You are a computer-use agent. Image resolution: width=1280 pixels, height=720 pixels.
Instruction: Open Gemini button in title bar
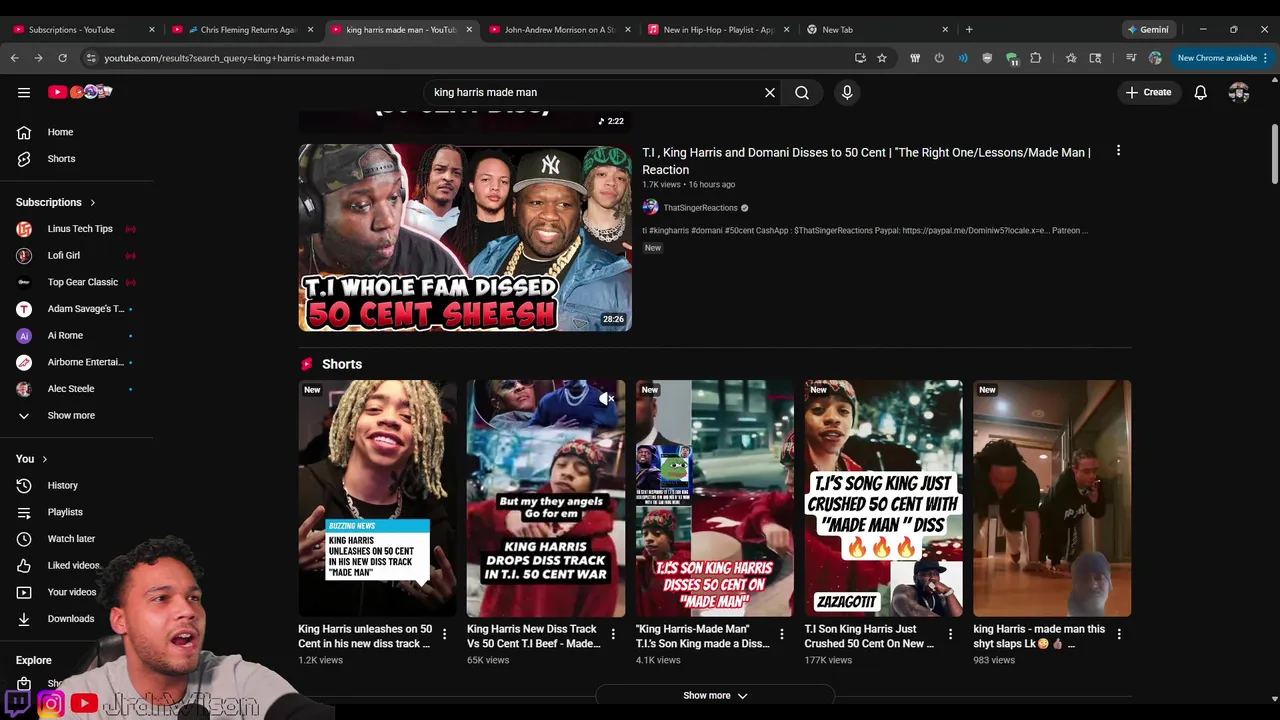pos(1147,30)
